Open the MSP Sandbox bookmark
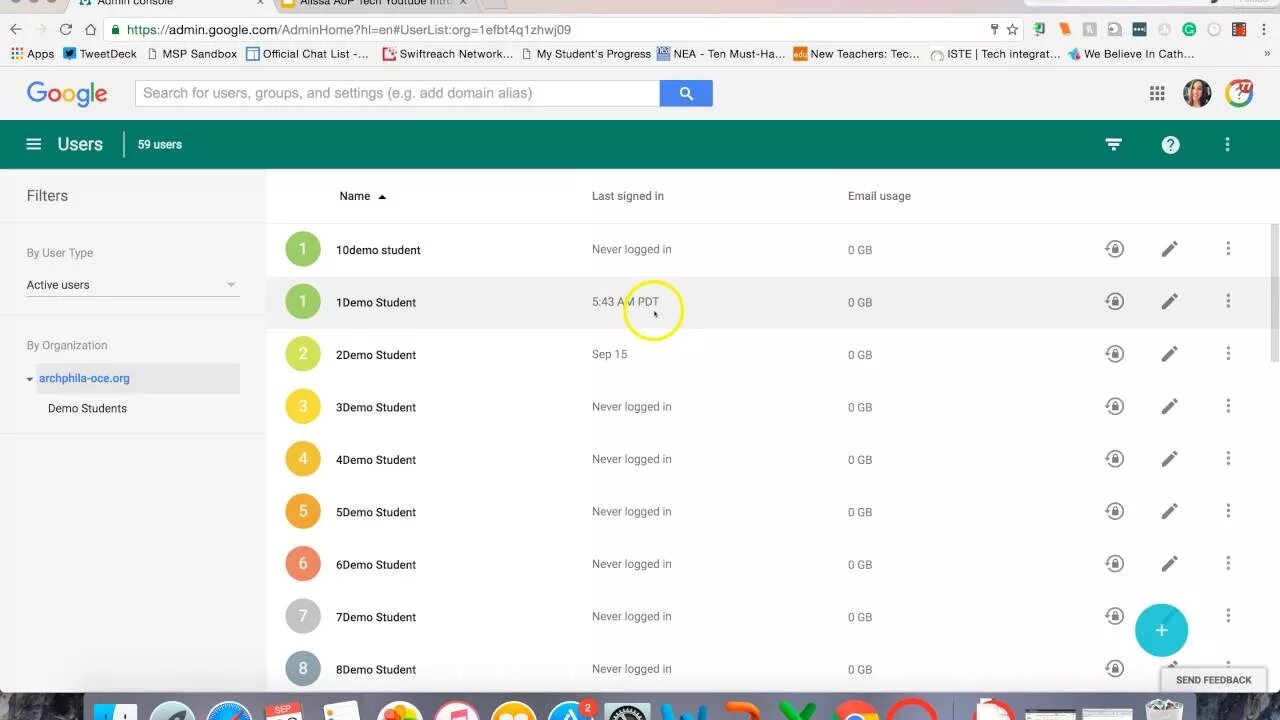The width and height of the screenshot is (1280, 720). [x=191, y=54]
